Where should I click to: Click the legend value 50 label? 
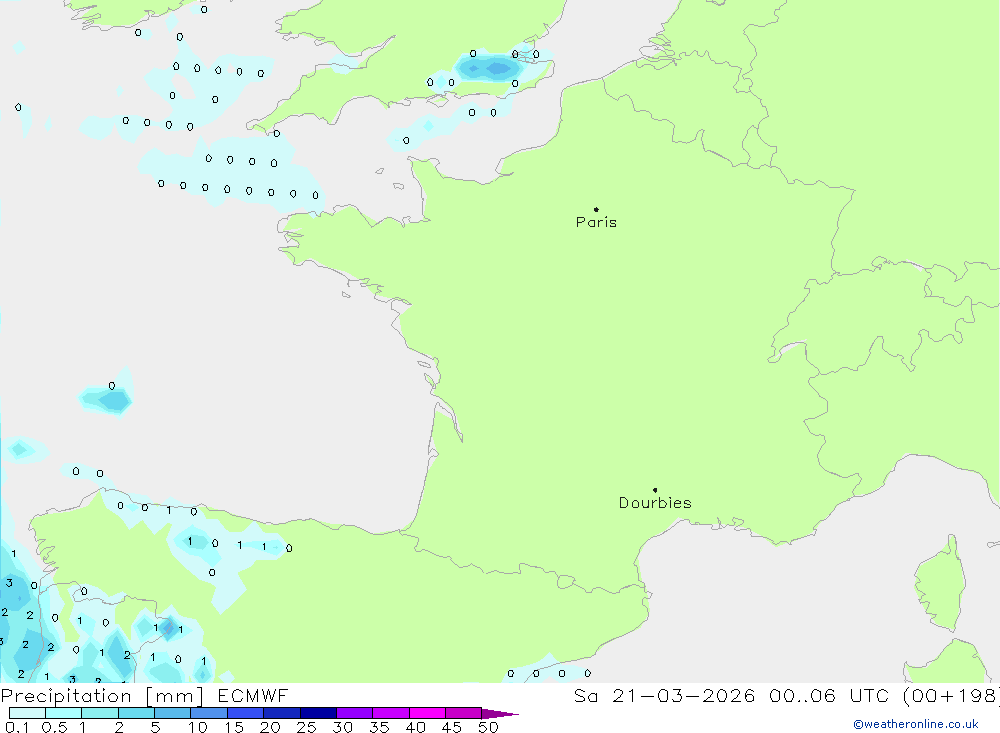point(488,727)
